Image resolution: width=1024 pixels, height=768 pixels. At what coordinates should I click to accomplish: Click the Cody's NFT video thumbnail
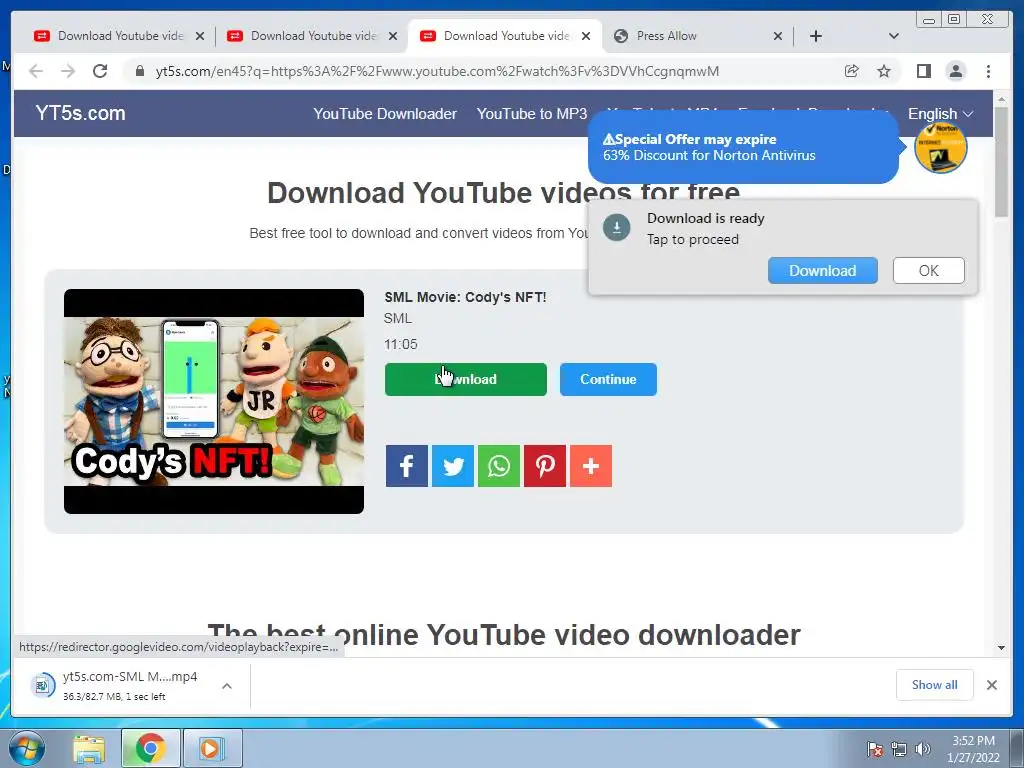click(x=214, y=401)
